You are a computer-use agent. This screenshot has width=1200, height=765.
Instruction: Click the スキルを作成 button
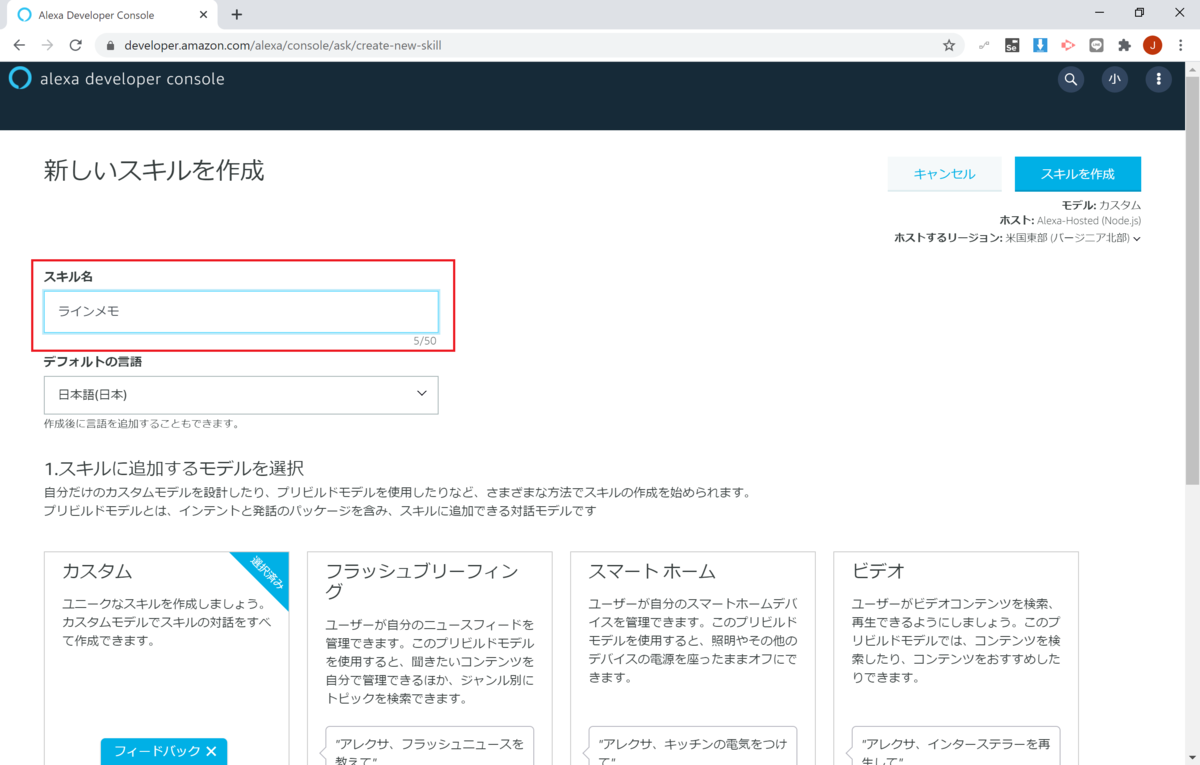click(x=1077, y=173)
